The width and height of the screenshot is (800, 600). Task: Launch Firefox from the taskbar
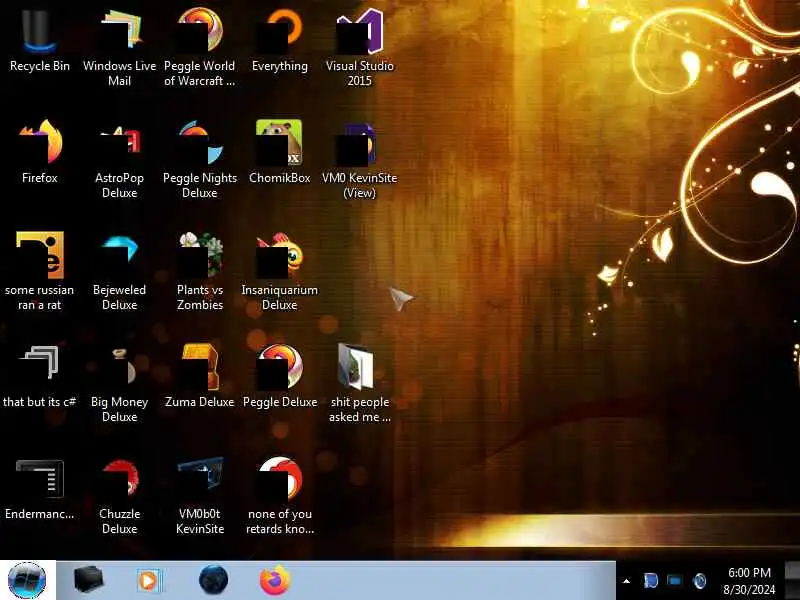[x=275, y=580]
